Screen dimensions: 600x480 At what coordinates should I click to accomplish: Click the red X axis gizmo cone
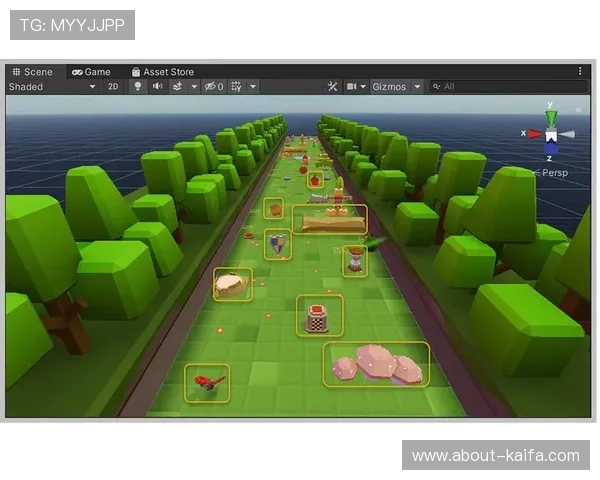(x=533, y=133)
